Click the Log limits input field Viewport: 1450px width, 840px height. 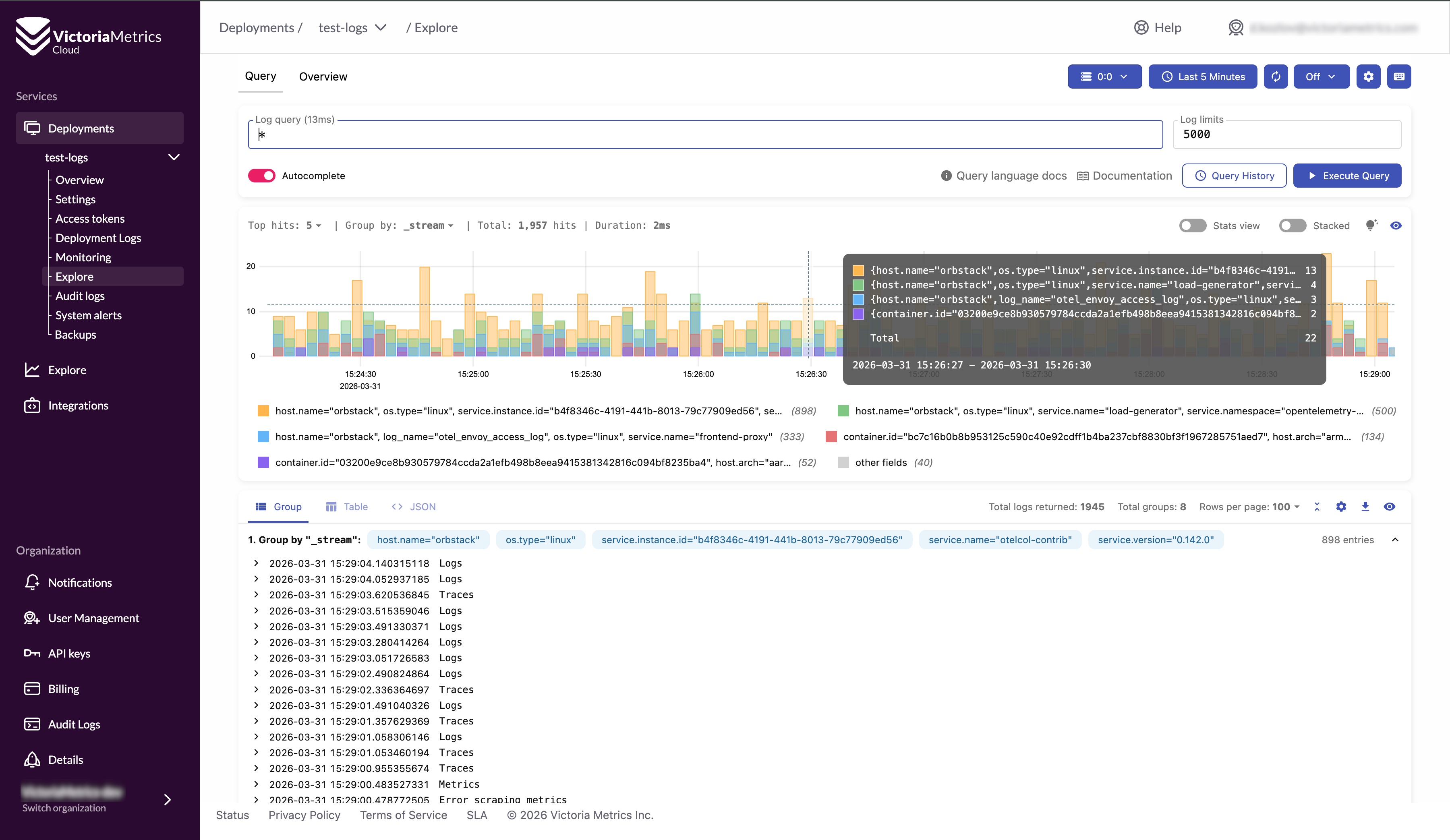tap(1286, 134)
